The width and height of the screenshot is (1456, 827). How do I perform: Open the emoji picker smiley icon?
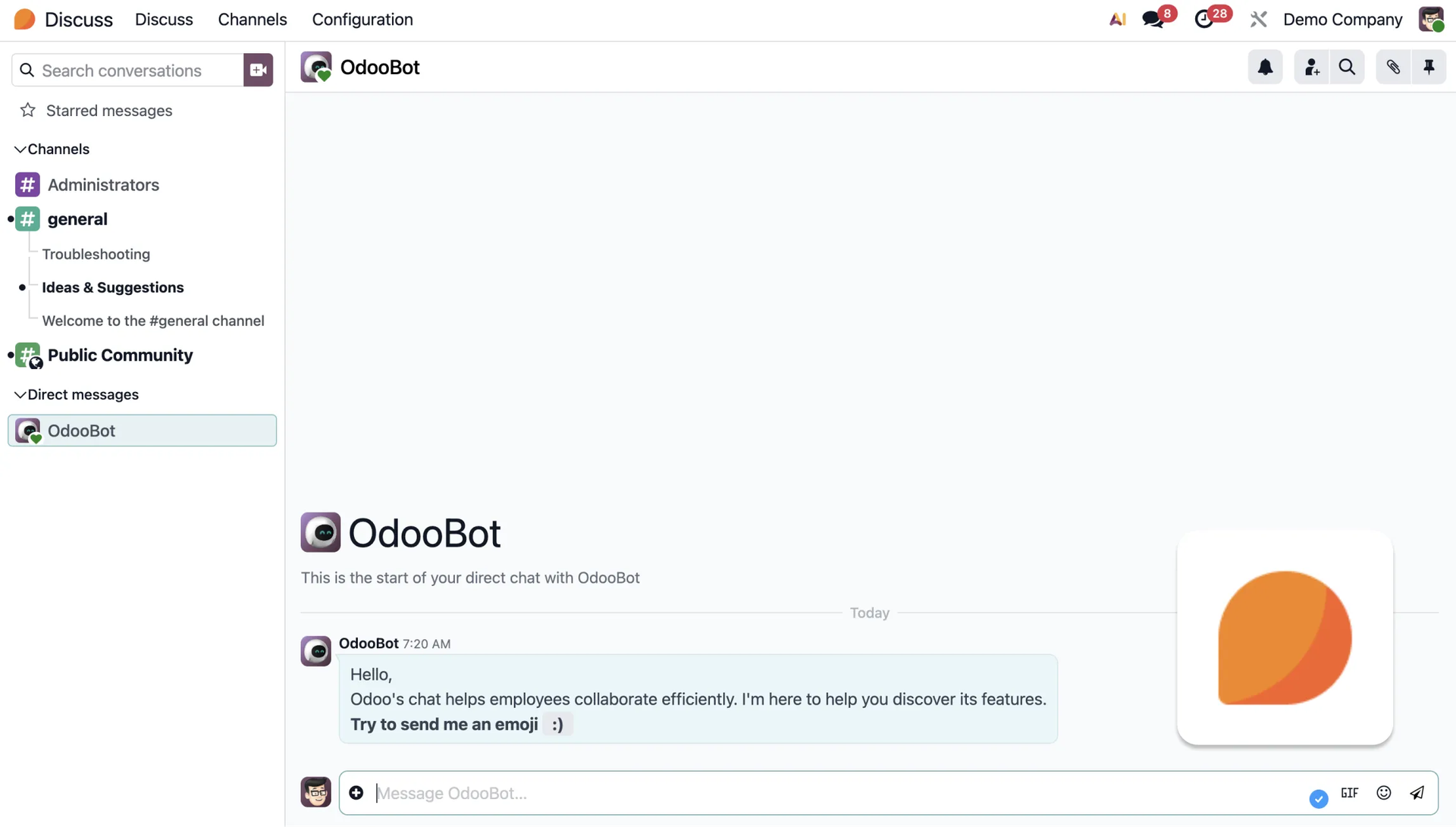coord(1384,793)
